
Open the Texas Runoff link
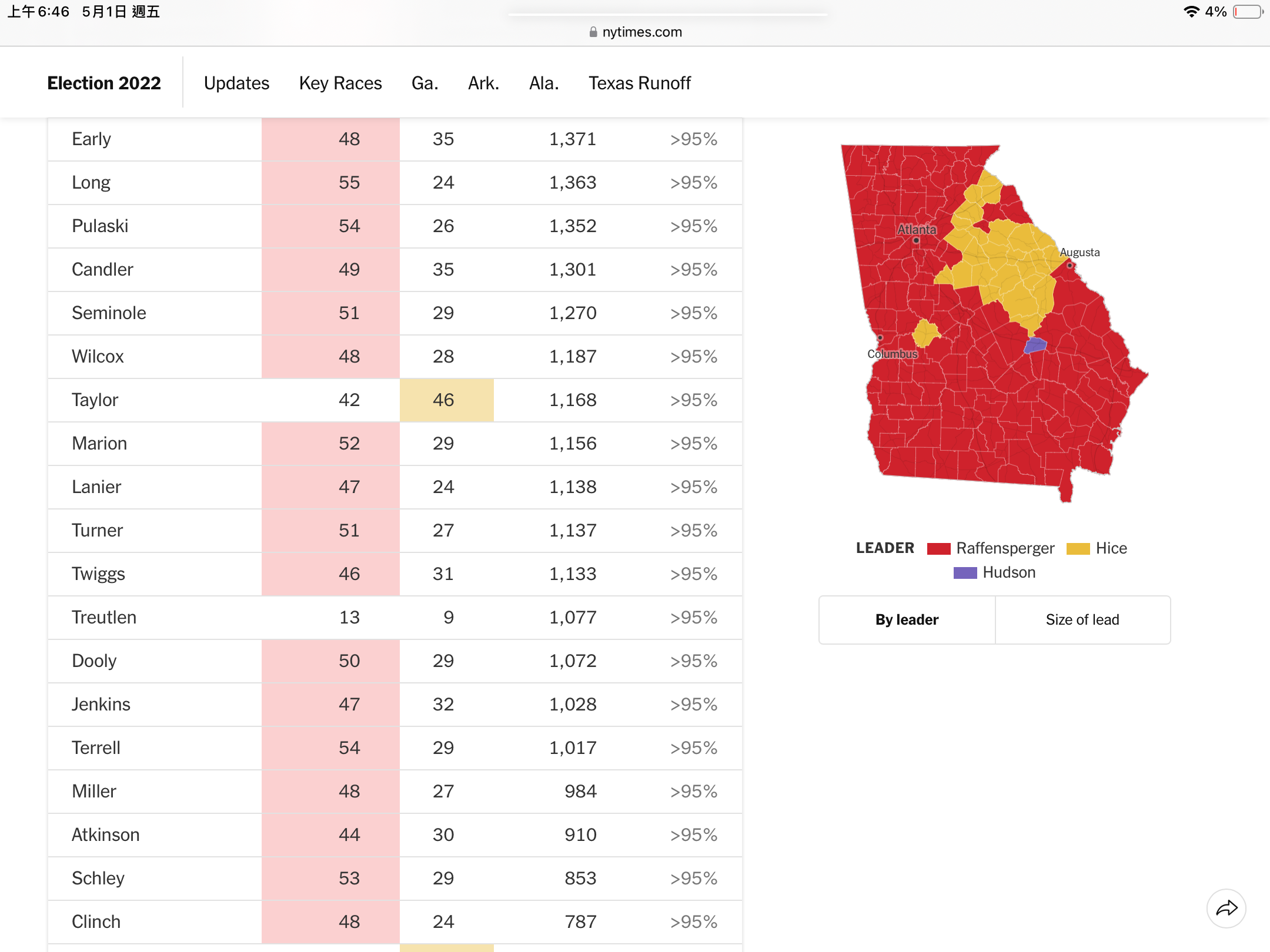click(640, 83)
